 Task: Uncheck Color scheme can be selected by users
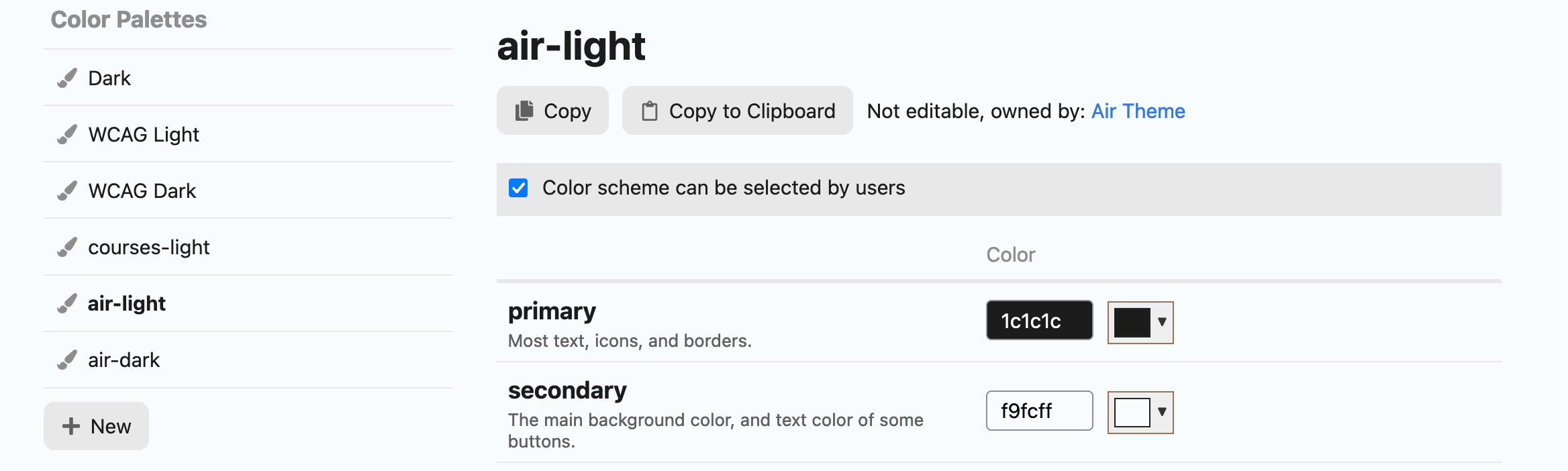coord(518,188)
